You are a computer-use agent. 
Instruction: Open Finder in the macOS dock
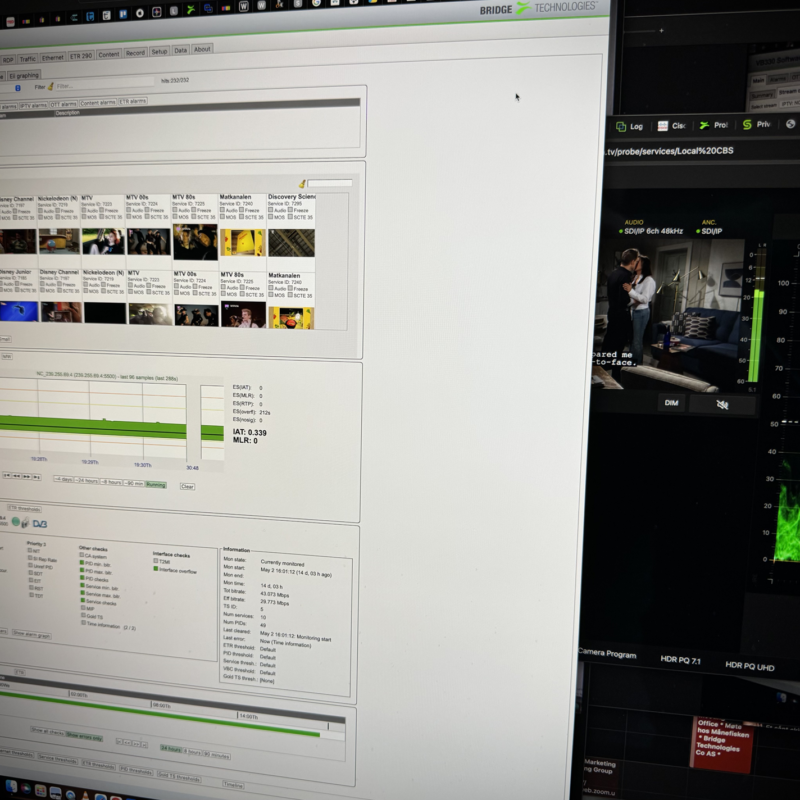11,786
